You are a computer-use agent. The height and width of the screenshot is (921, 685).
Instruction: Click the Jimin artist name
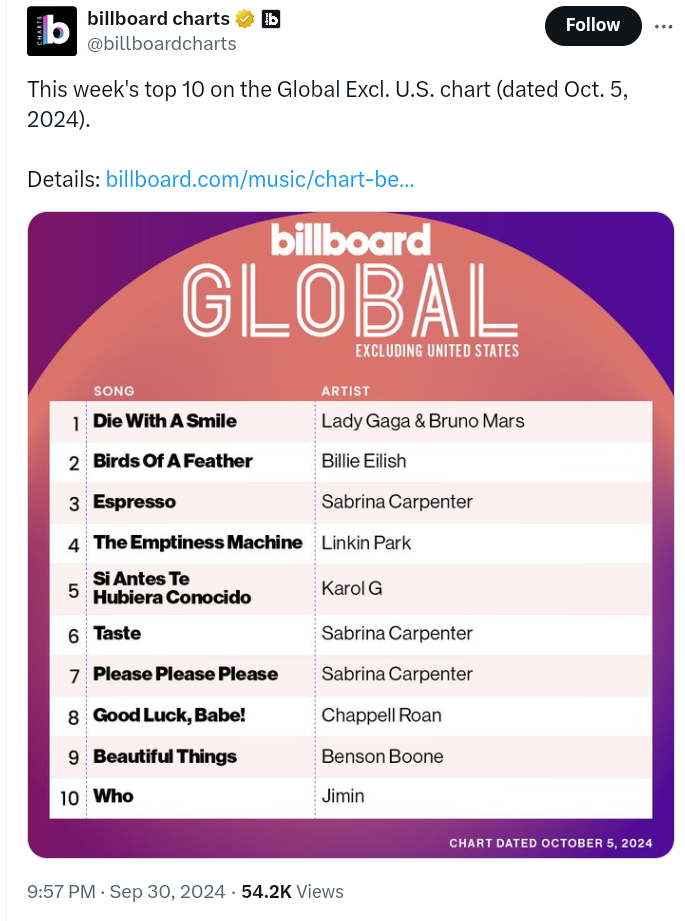(343, 796)
